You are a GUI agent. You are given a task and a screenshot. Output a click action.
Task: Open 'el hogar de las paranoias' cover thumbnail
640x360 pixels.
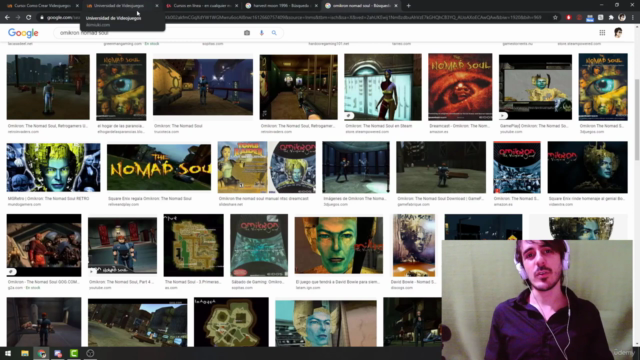pyautogui.click(x=121, y=87)
